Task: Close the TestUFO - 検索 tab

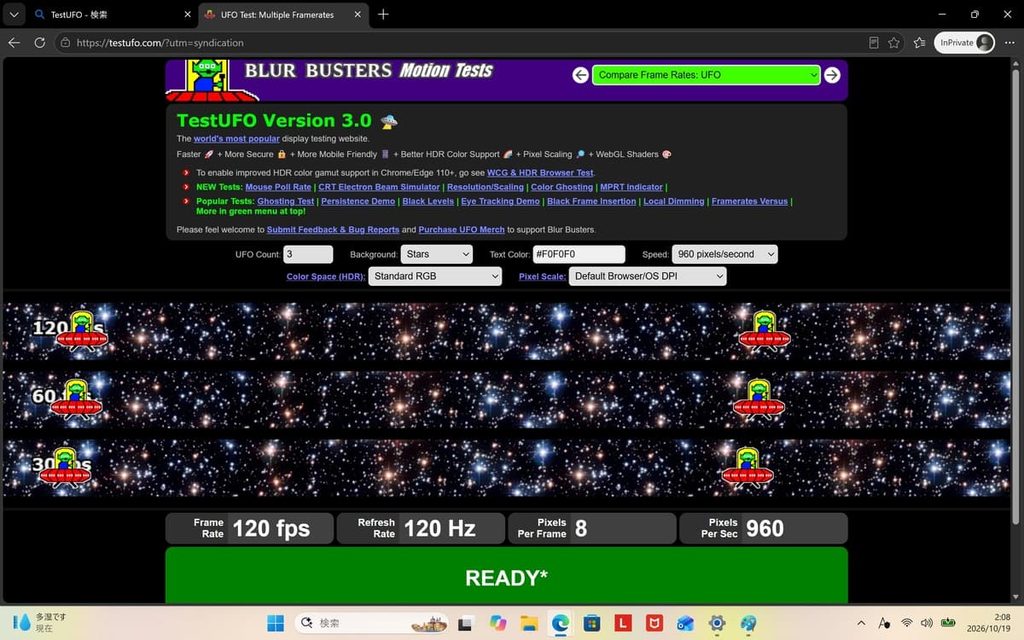Action: tap(187, 14)
